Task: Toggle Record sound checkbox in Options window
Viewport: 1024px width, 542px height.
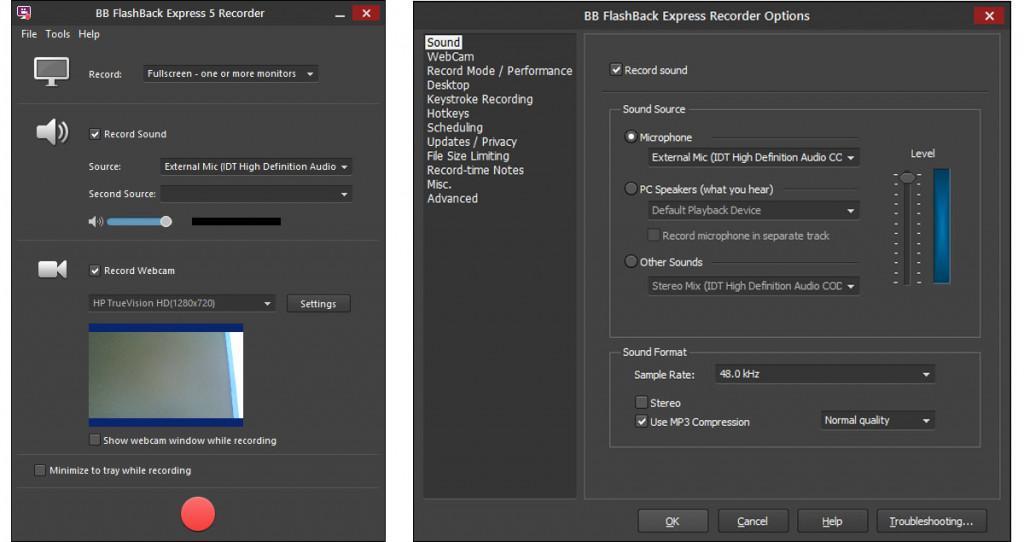Action: coord(615,69)
